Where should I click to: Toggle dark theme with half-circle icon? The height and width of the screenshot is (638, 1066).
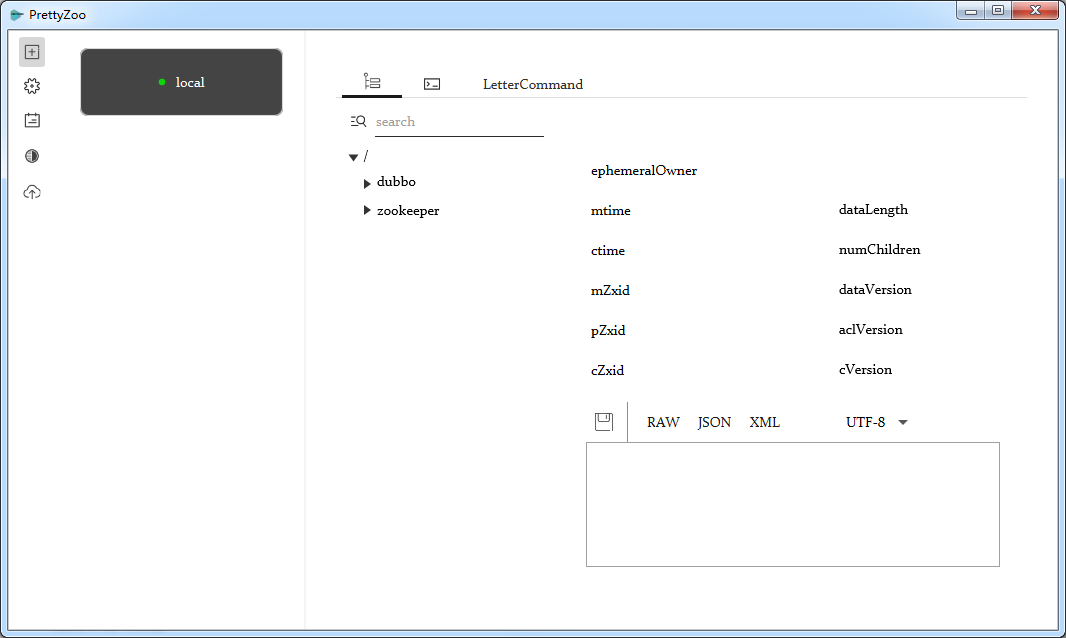click(32, 156)
